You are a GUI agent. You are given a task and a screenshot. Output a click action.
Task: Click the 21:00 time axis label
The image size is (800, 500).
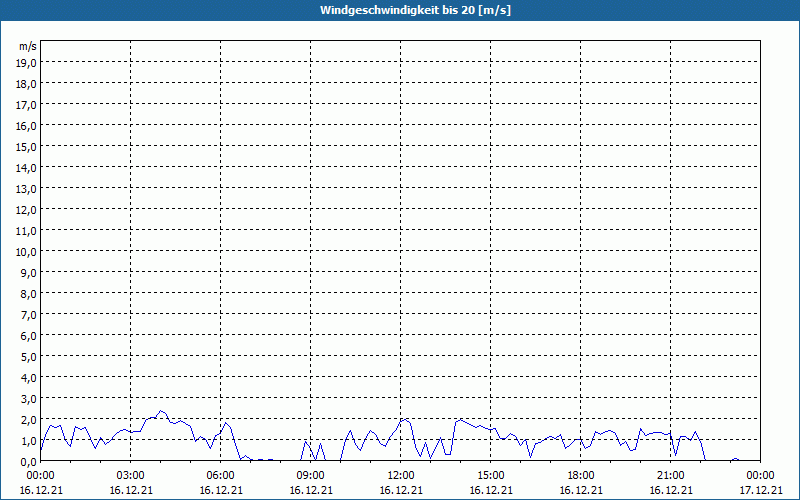pyautogui.click(x=671, y=476)
